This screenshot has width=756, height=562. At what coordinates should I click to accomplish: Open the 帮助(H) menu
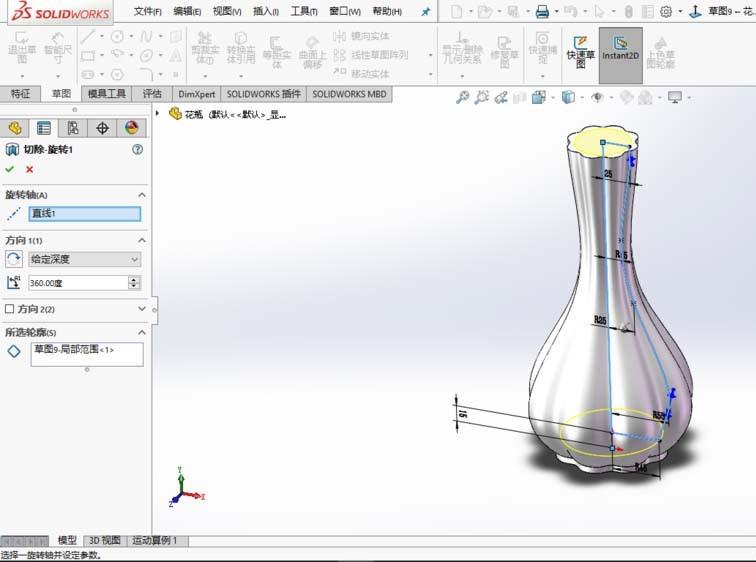387,11
